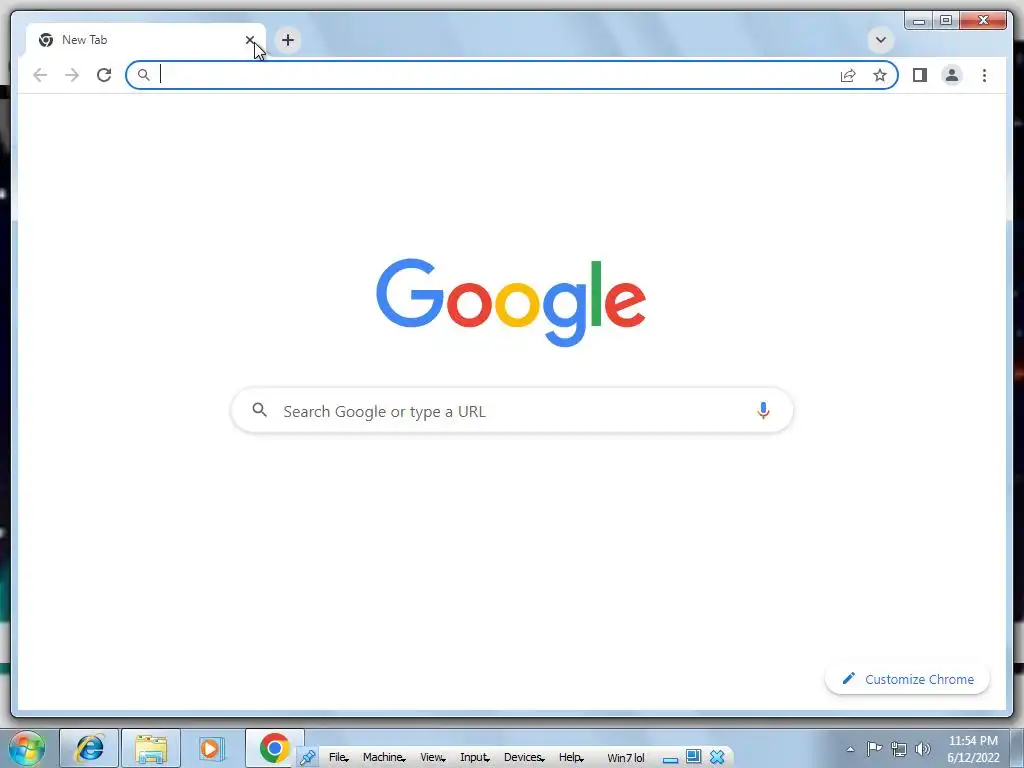
Task: Open a new tab with plus button
Action: point(287,40)
